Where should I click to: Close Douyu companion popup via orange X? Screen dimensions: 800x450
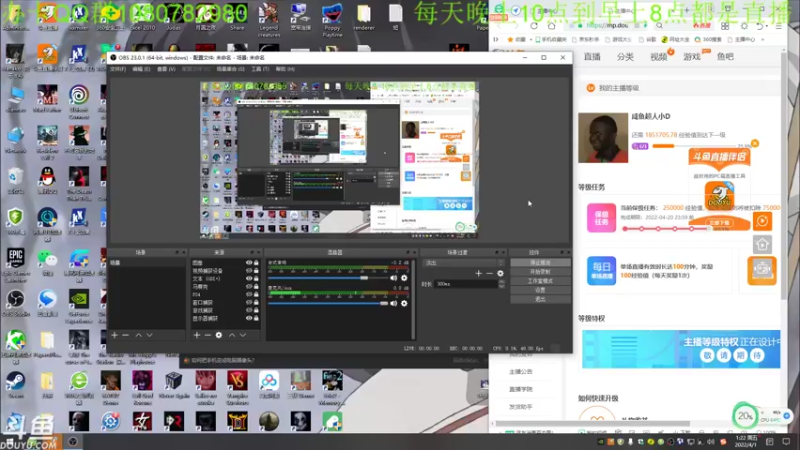coord(755,143)
